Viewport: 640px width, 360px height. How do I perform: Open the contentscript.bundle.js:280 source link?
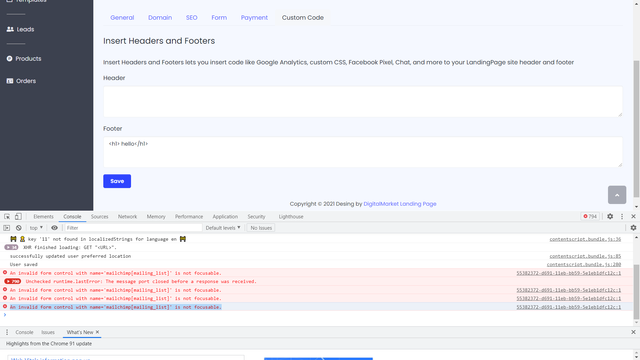(584, 264)
